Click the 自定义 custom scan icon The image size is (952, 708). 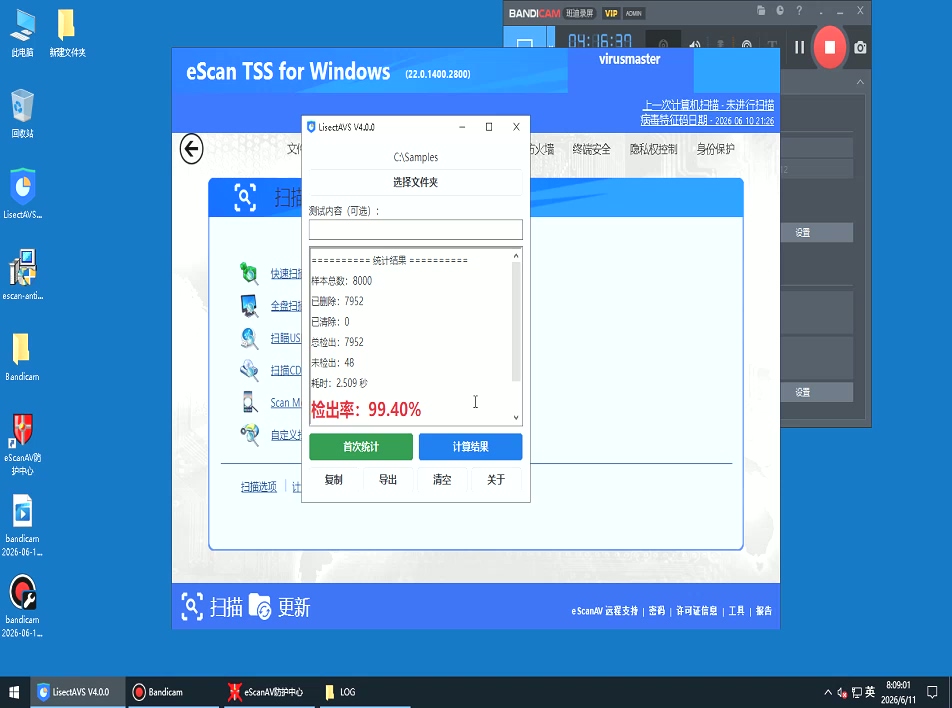249,434
